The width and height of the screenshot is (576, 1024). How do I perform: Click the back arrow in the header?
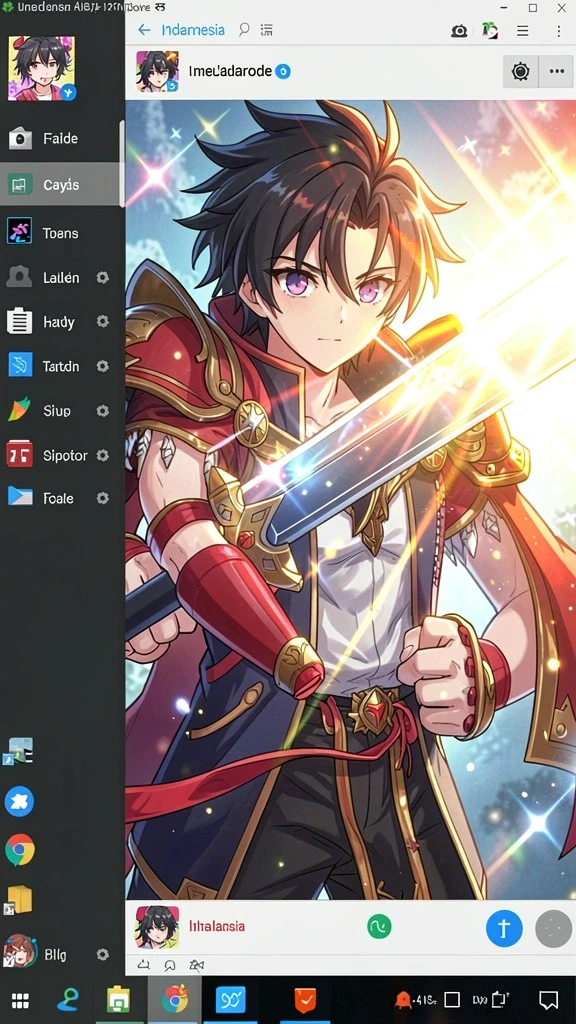pyautogui.click(x=144, y=30)
